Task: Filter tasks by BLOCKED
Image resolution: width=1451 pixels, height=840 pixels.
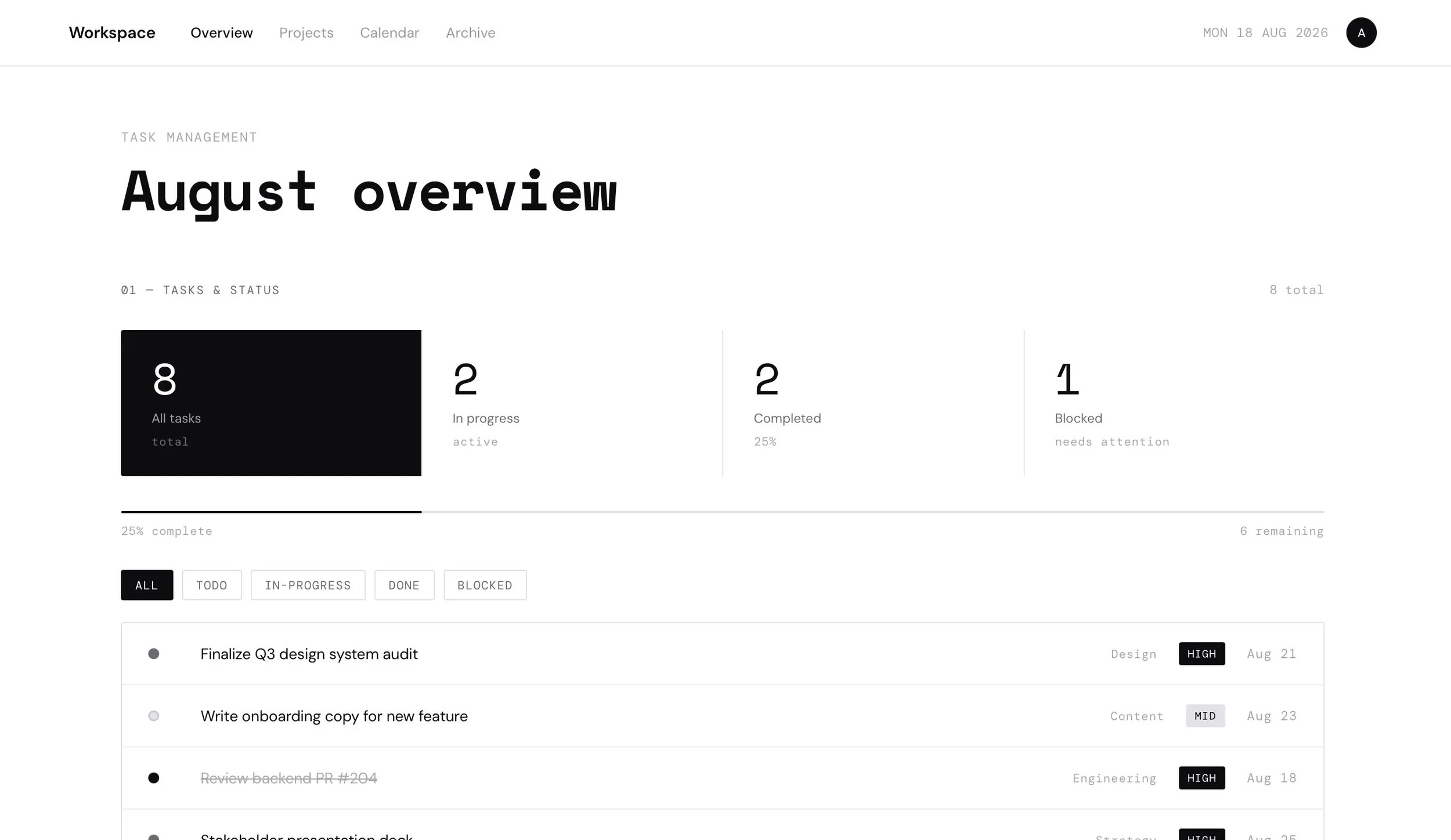Action: coord(485,585)
